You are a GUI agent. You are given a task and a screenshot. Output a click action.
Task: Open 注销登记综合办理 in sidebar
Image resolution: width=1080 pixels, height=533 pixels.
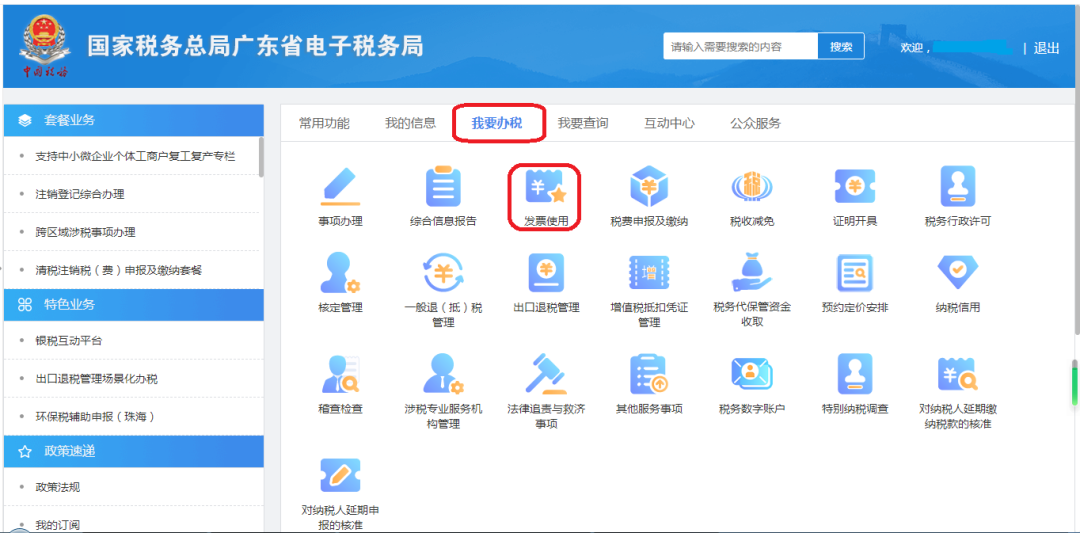(x=80, y=194)
